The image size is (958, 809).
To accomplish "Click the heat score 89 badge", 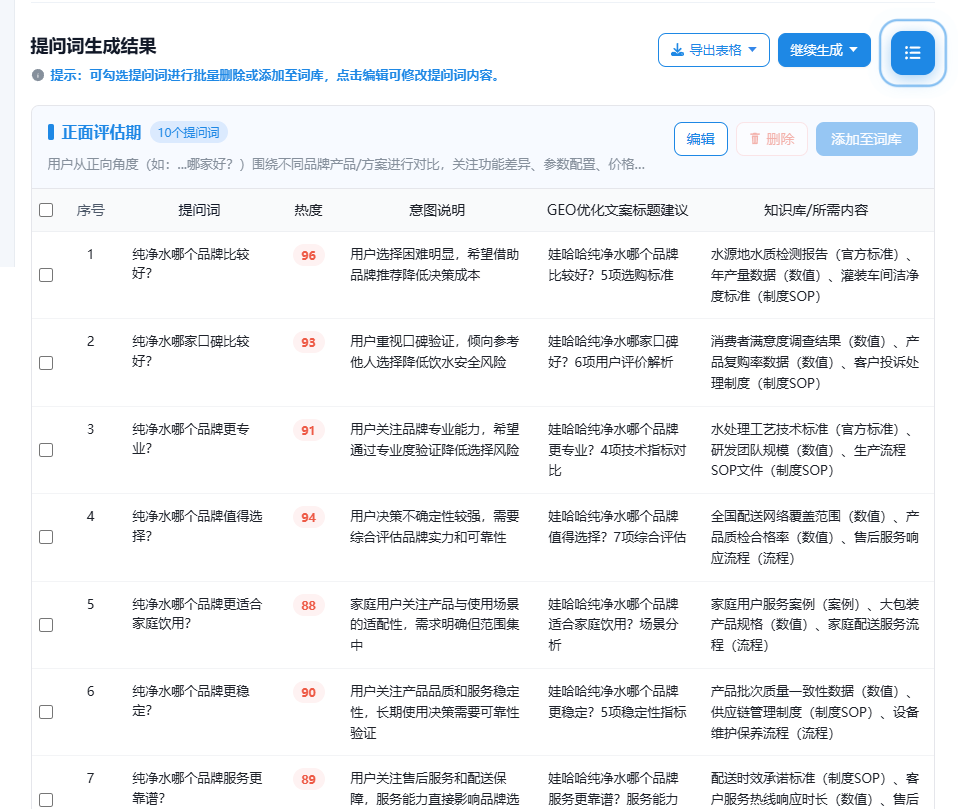I will click(308, 779).
